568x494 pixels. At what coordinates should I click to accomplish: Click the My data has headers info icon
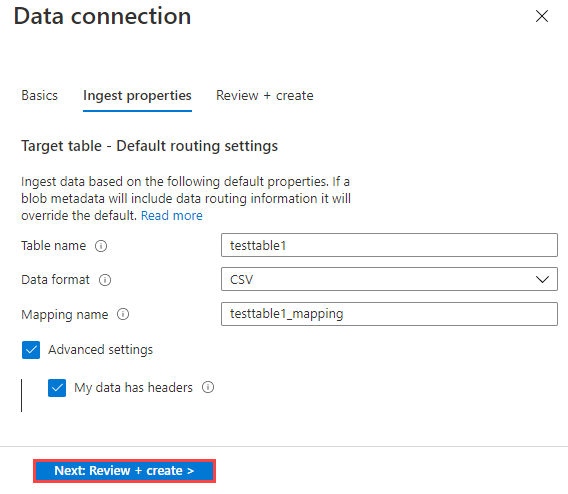point(208,387)
